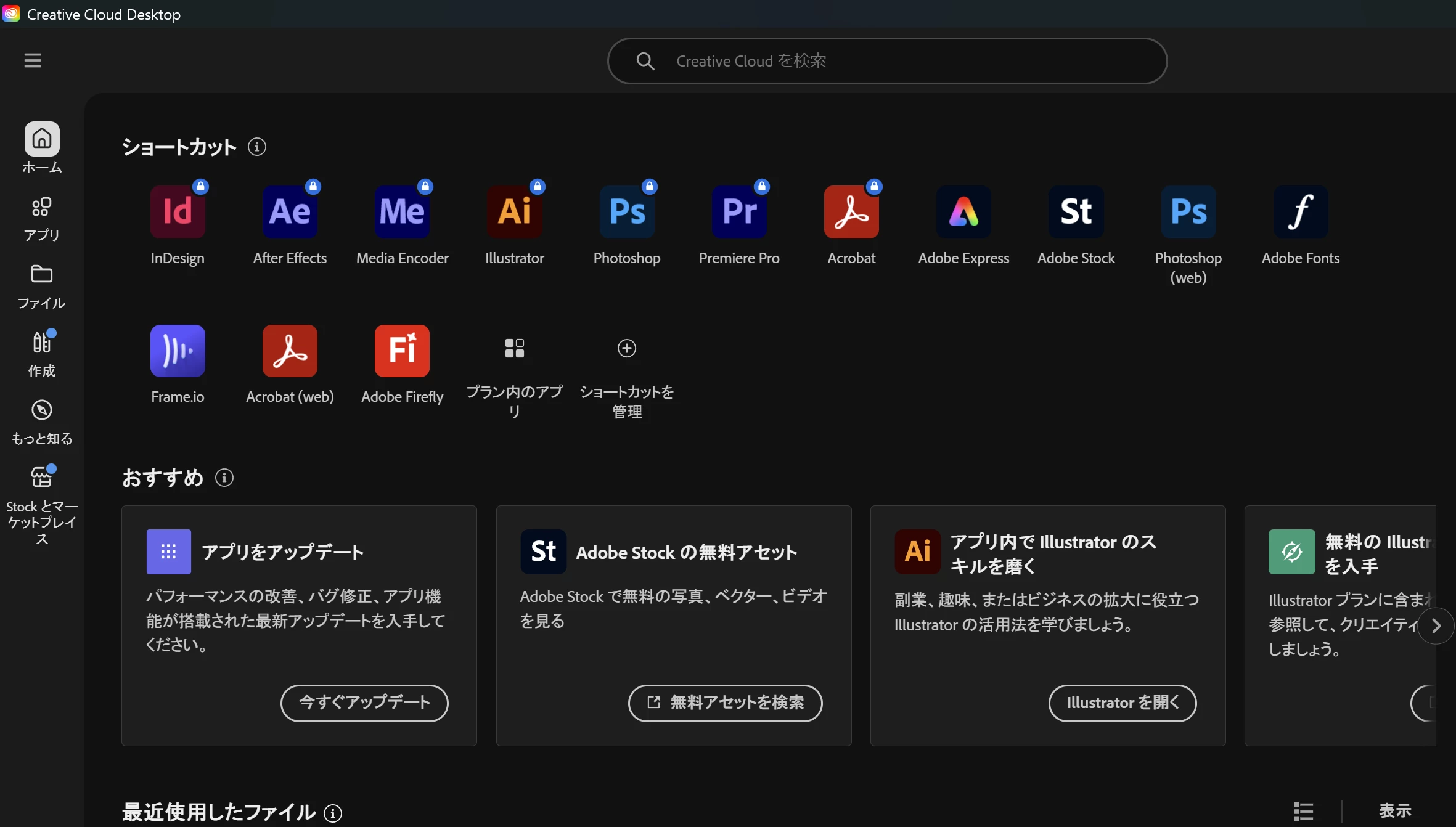The image size is (1456, 827).
Task: Launch the Frame.io shortcut
Action: pyautogui.click(x=178, y=351)
